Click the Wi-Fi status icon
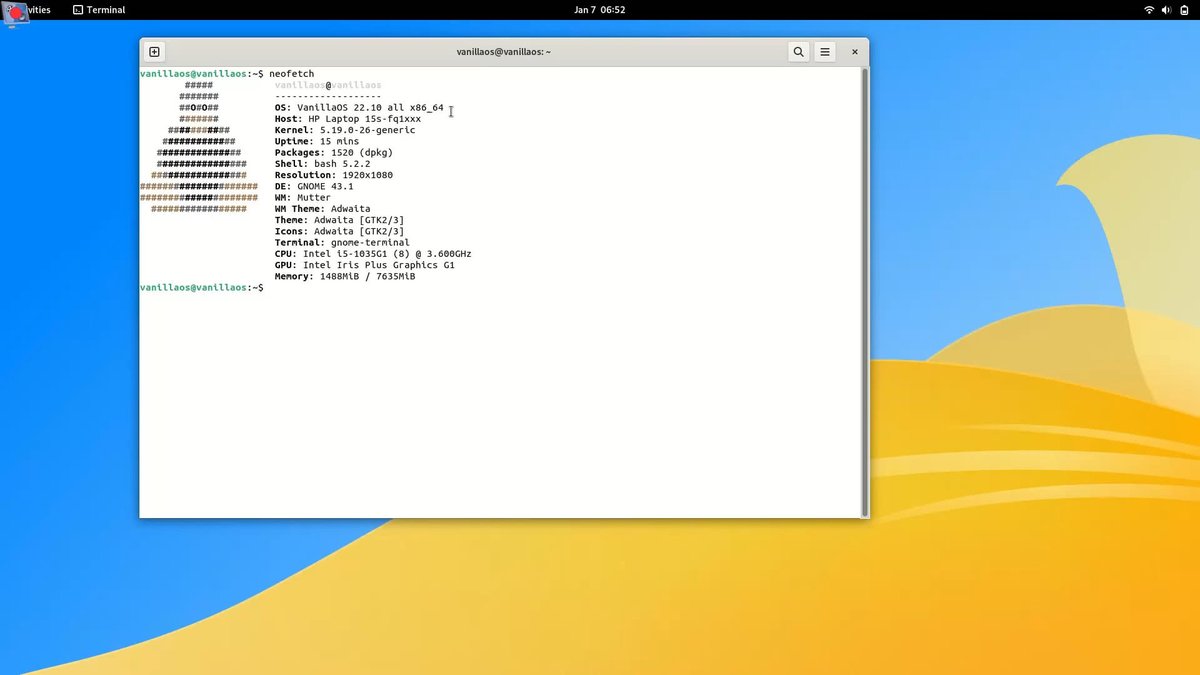 click(x=1150, y=10)
